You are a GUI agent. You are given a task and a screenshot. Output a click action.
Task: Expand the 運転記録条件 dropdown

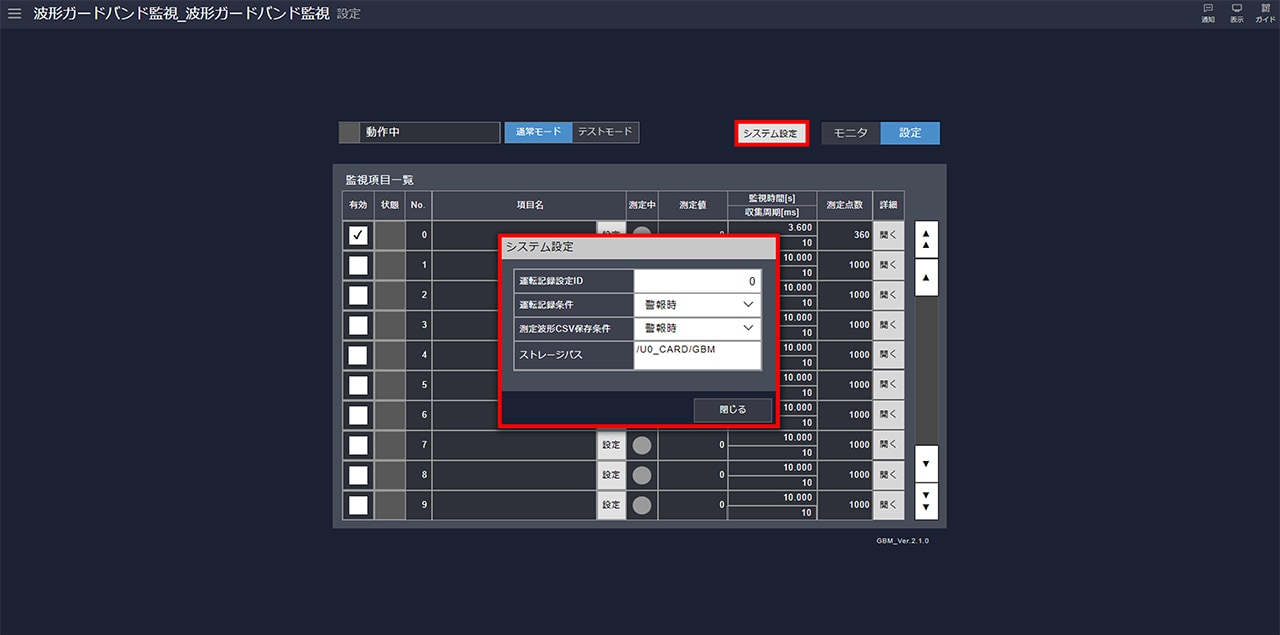click(x=697, y=305)
